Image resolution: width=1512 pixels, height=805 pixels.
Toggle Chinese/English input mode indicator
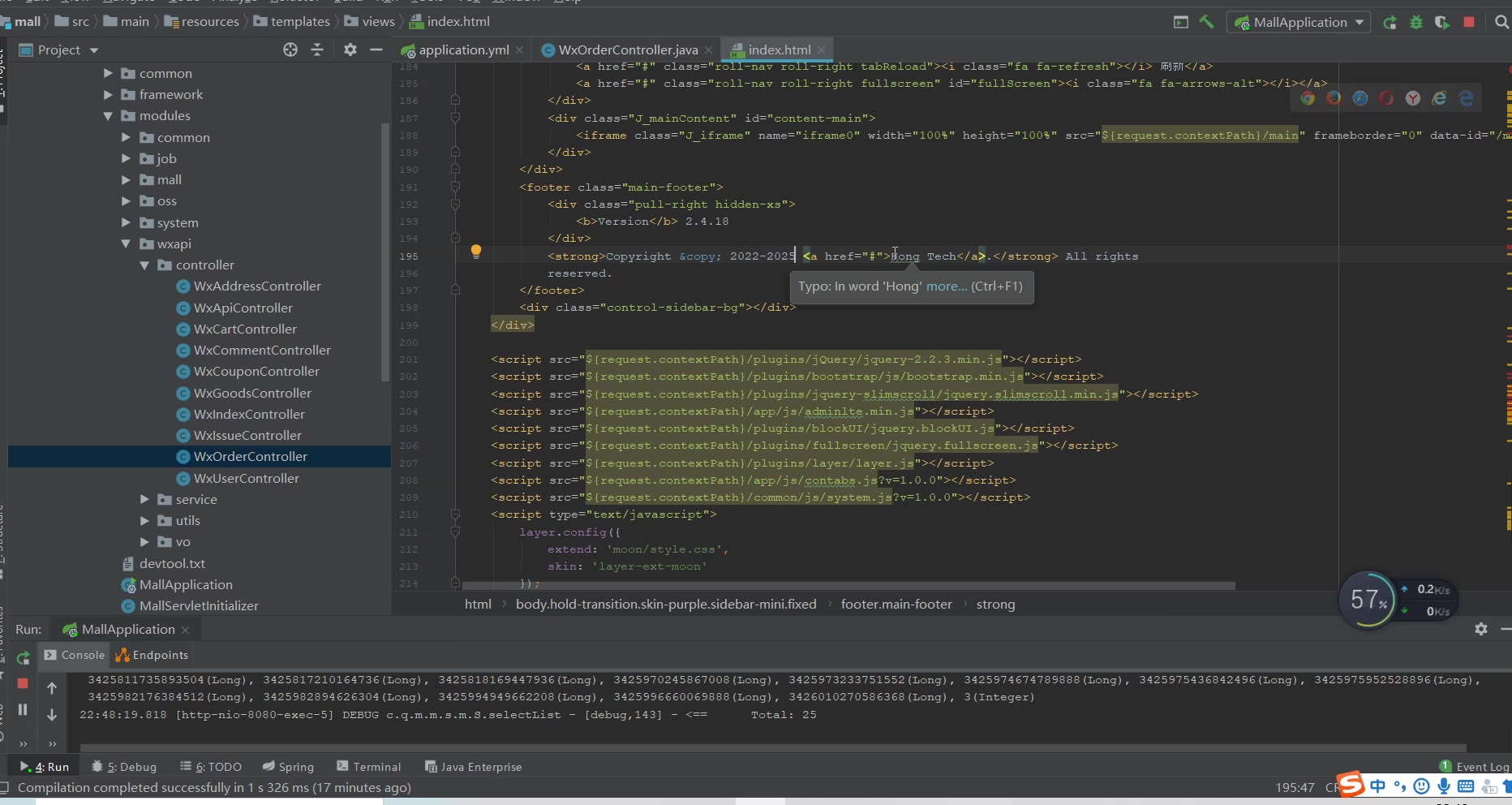coord(1378,786)
